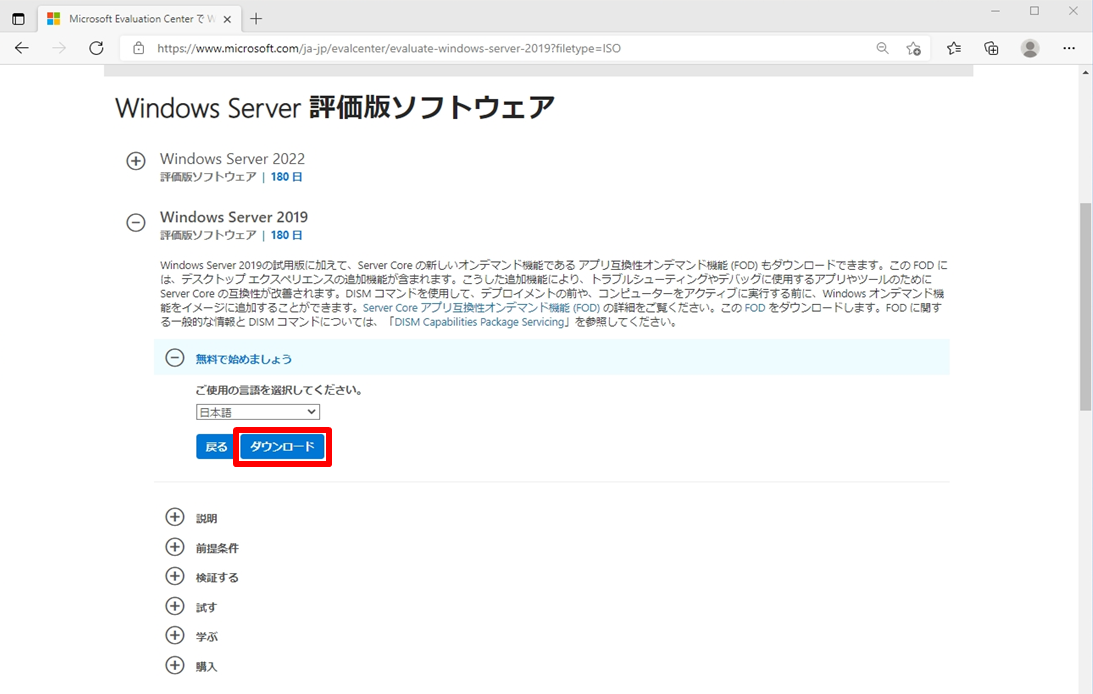The height and width of the screenshot is (694, 1093).
Task: Click the address bar URL
Action: point(389,48)
